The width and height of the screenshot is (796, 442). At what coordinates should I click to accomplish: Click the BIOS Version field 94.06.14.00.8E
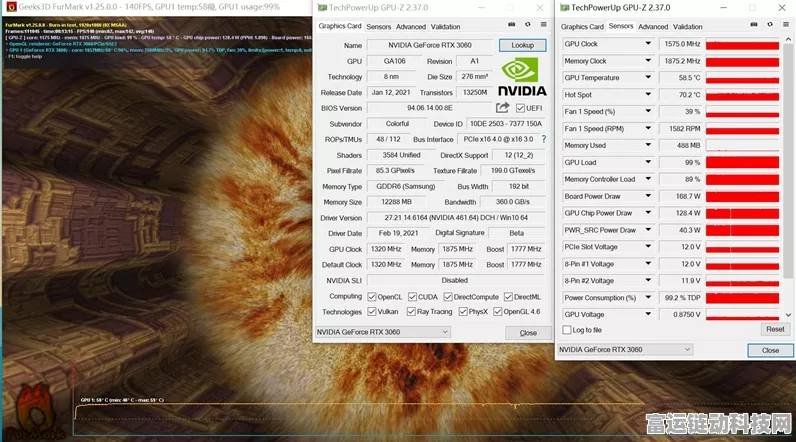[x=429, y=108]
